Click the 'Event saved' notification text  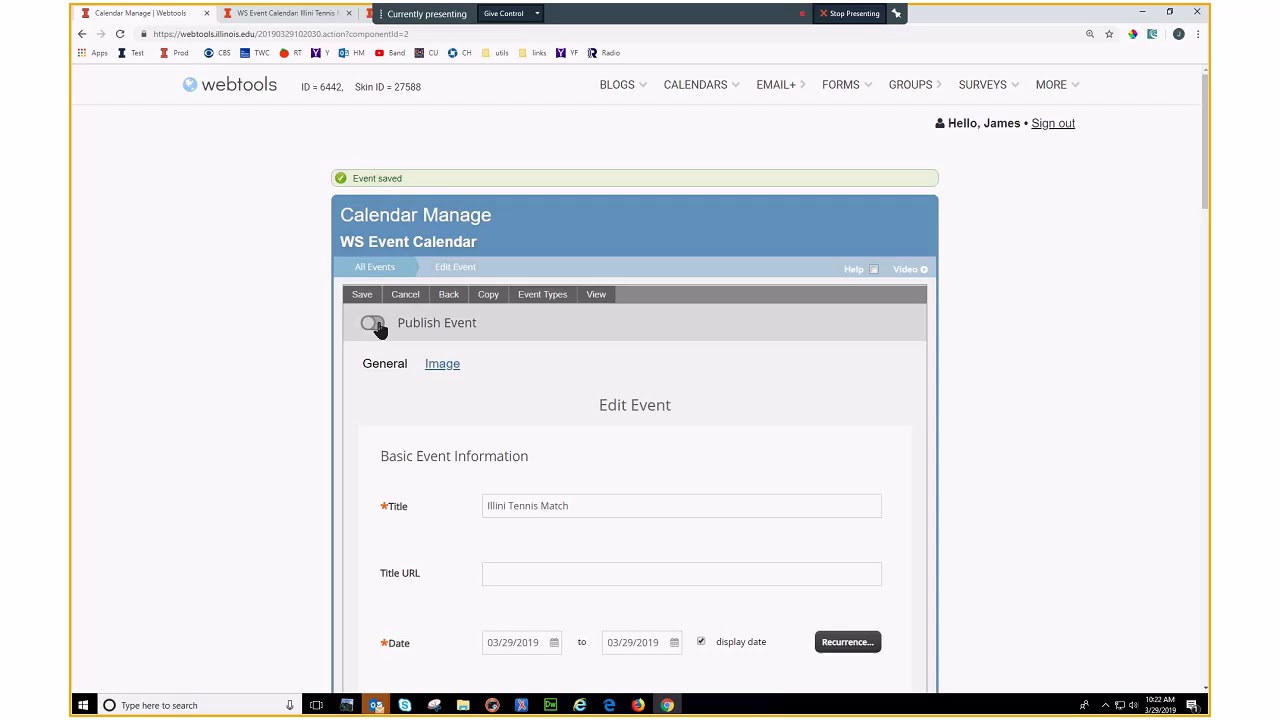click(377, 178)
